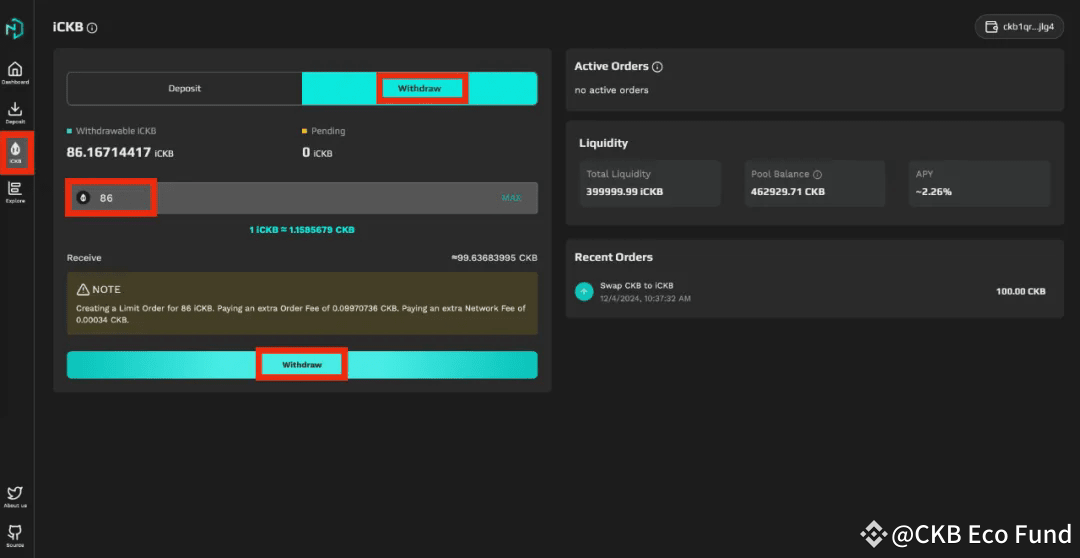Viewport: 1080px width, 558px height.
Task: Show info next to iCKB title
Action: pyautogui.click(x=92, y=28)
